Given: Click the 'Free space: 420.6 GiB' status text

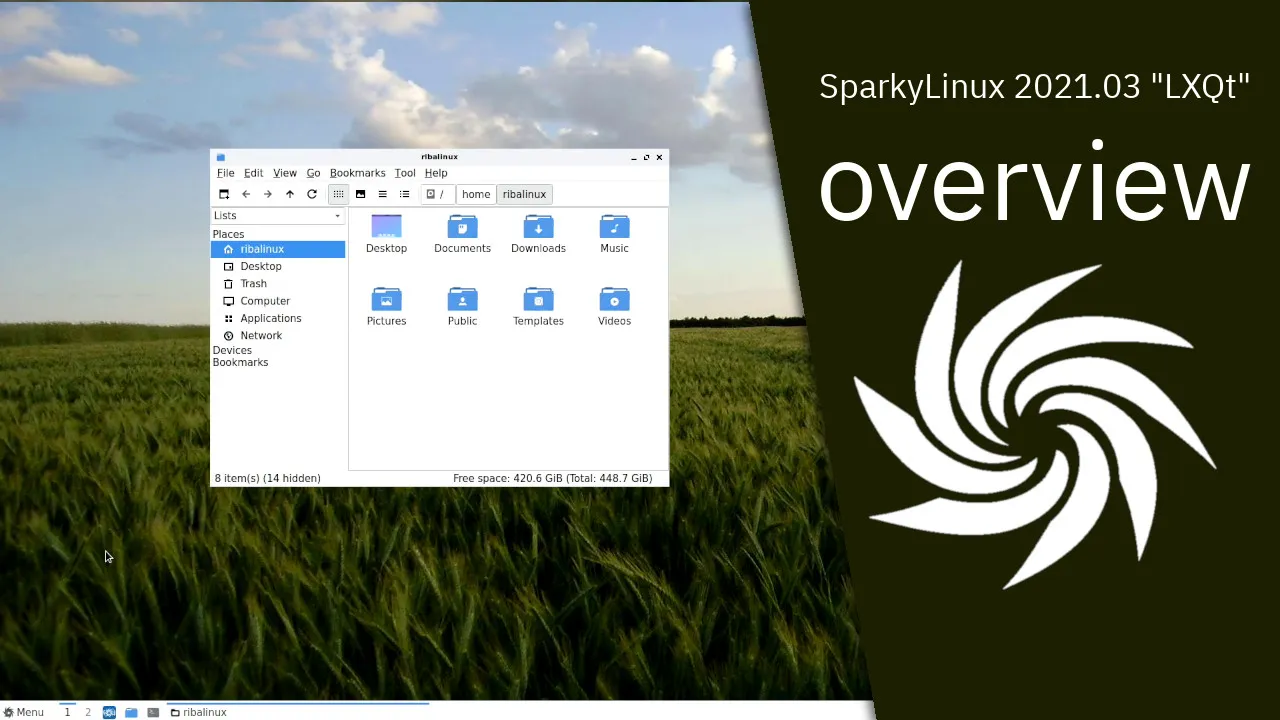Looking at the screenshot, I should pos(552,479).
